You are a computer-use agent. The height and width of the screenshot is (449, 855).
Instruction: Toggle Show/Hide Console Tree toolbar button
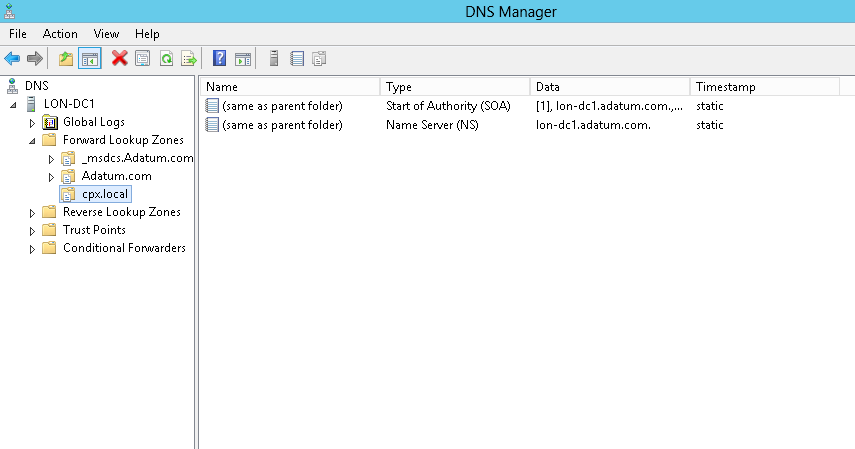(x=90, y=58)
